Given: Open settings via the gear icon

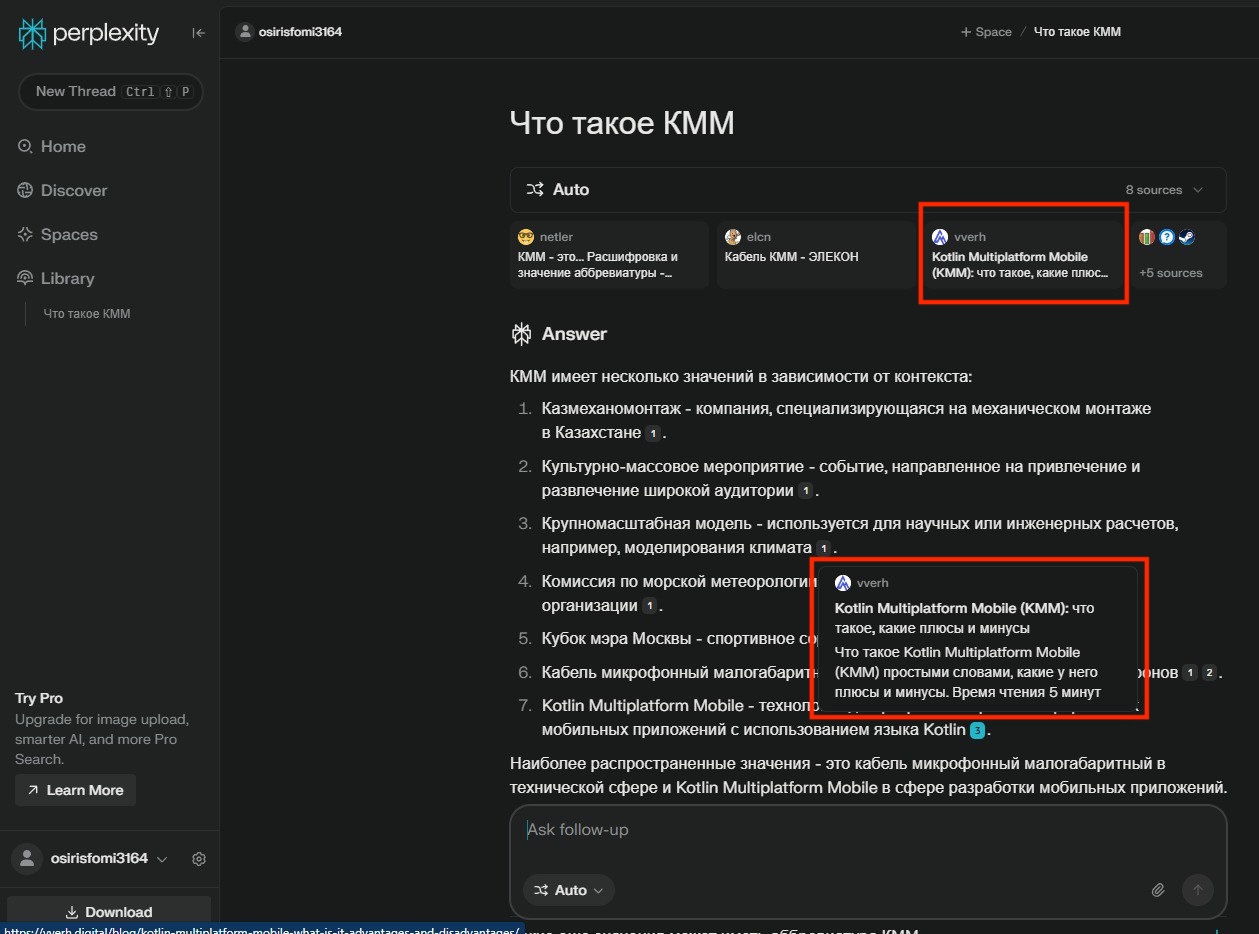Looking at the screenshot, I should tap(199, 858).
